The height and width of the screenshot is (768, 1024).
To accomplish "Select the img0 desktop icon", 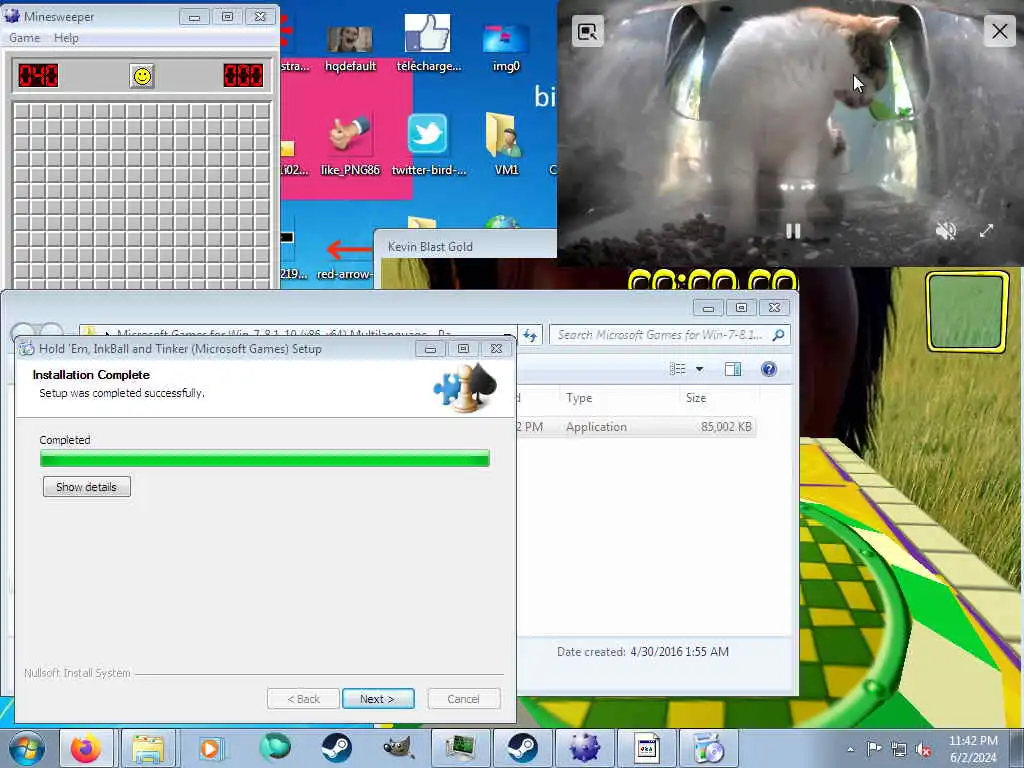I will pyautogui.click(x=506, y=47).
